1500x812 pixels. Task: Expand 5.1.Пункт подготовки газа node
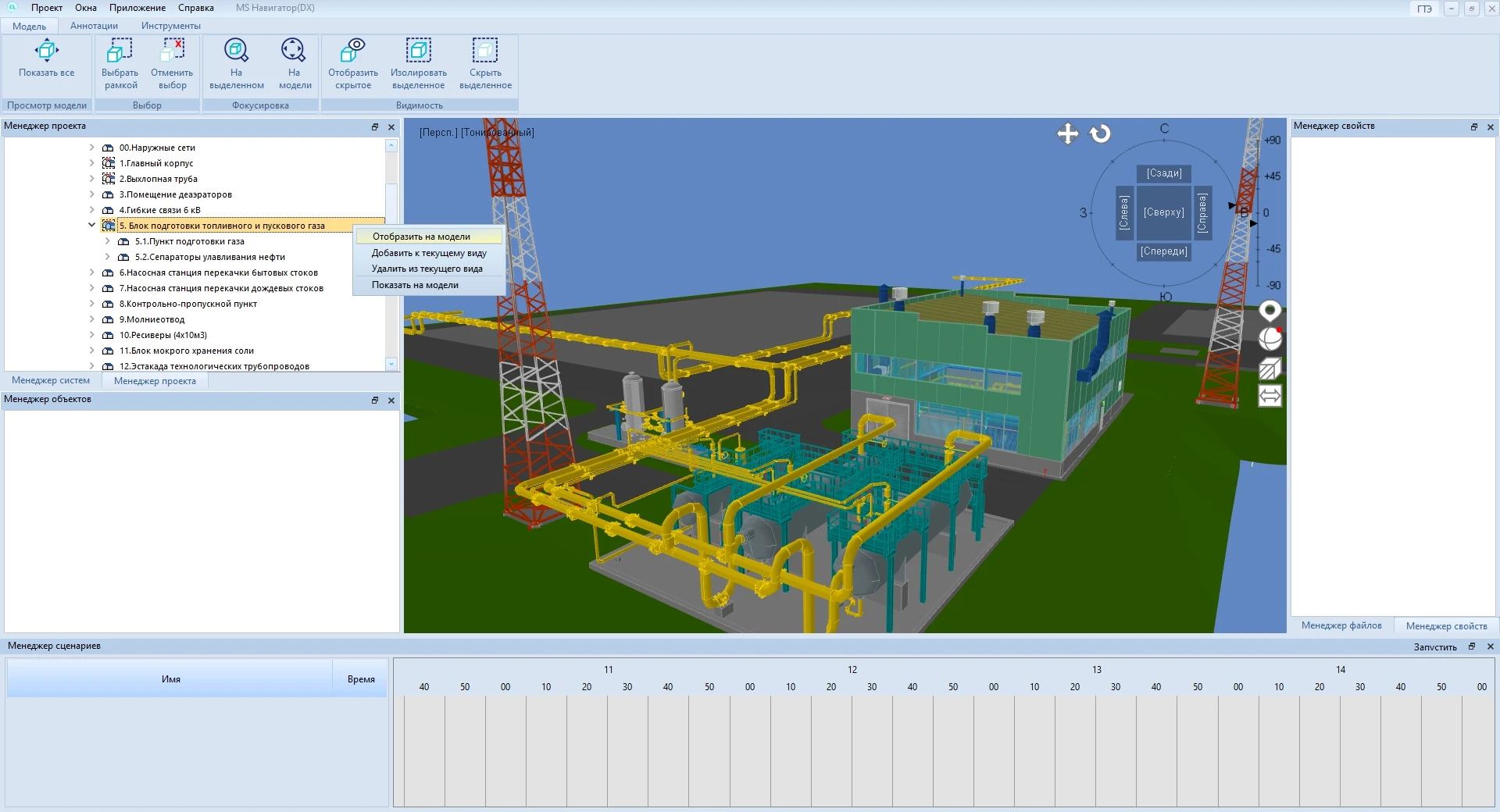(107, 241)
